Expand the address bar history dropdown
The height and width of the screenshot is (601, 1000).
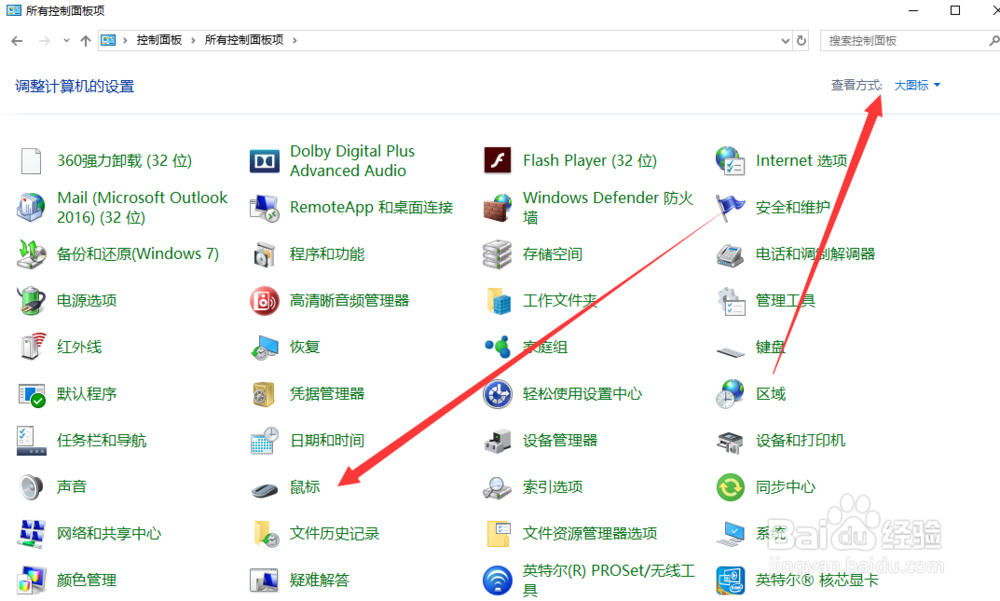785,41
